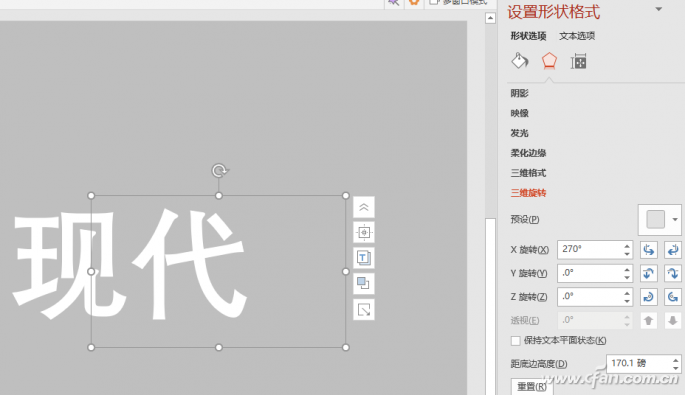Click the text box T icon in floating toolbar
The image size is (685, 395).
click(x=363, y=258)
